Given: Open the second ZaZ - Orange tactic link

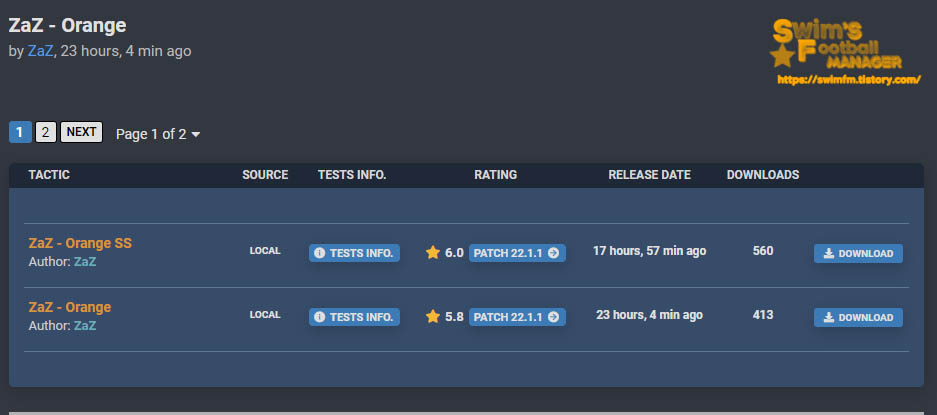Looking at the screenshot, I should [x=70, y=307].
